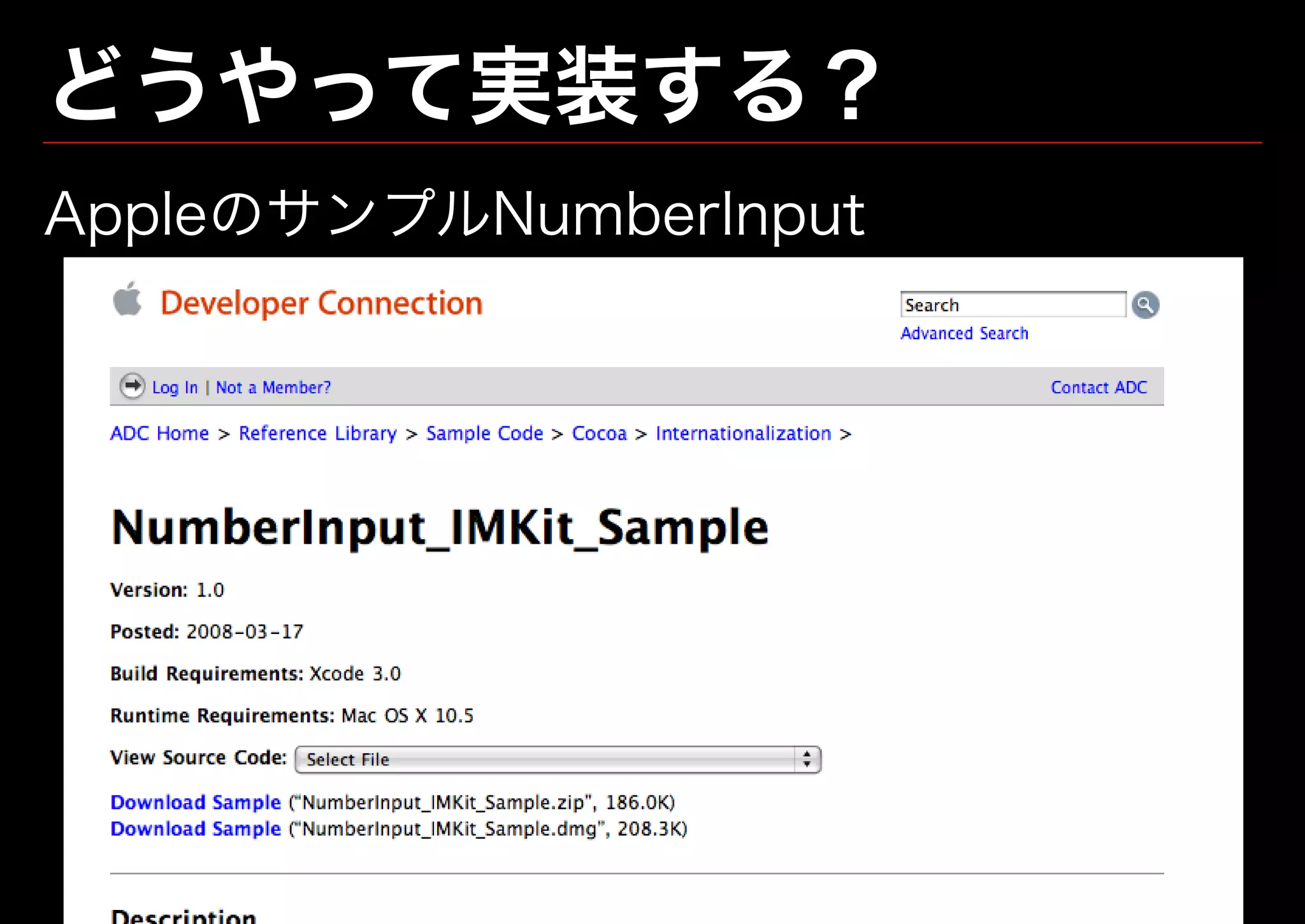This screenshot has width=1305, height=924.
Task: Click the Description section heading
Action: tap(184, 916)
